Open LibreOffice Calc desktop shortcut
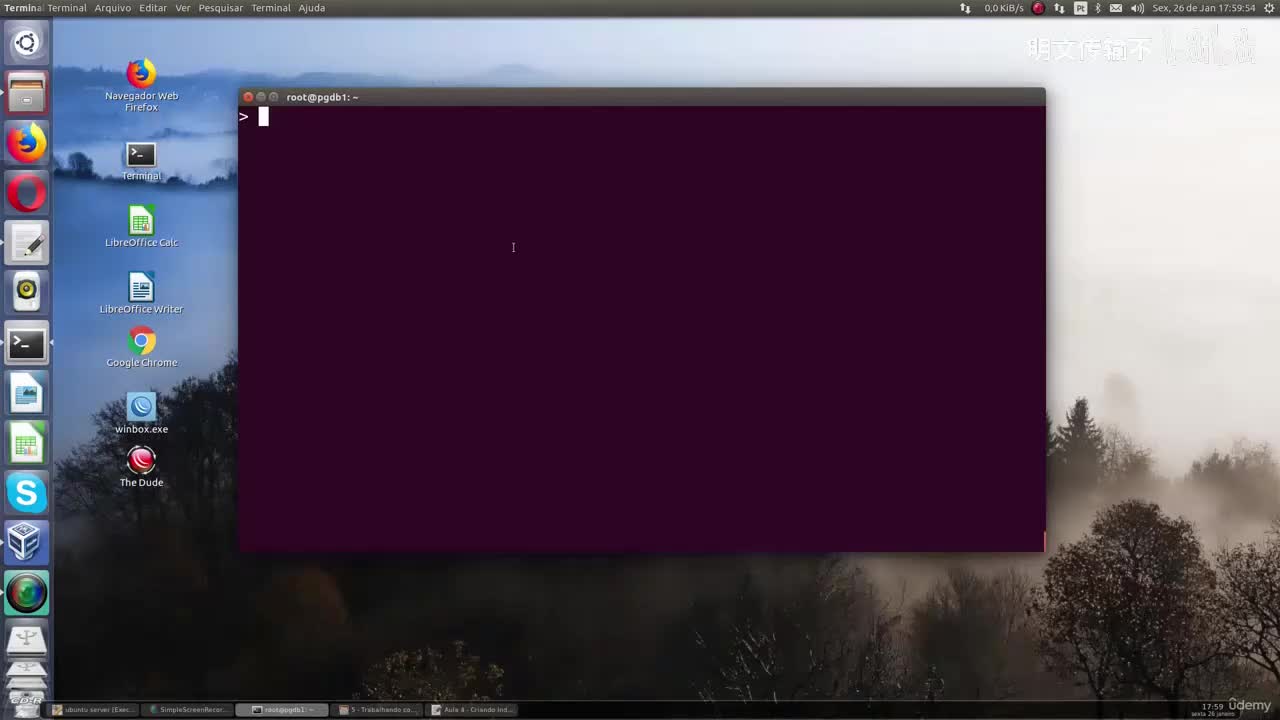1280x720 pixels. [141, 227]
